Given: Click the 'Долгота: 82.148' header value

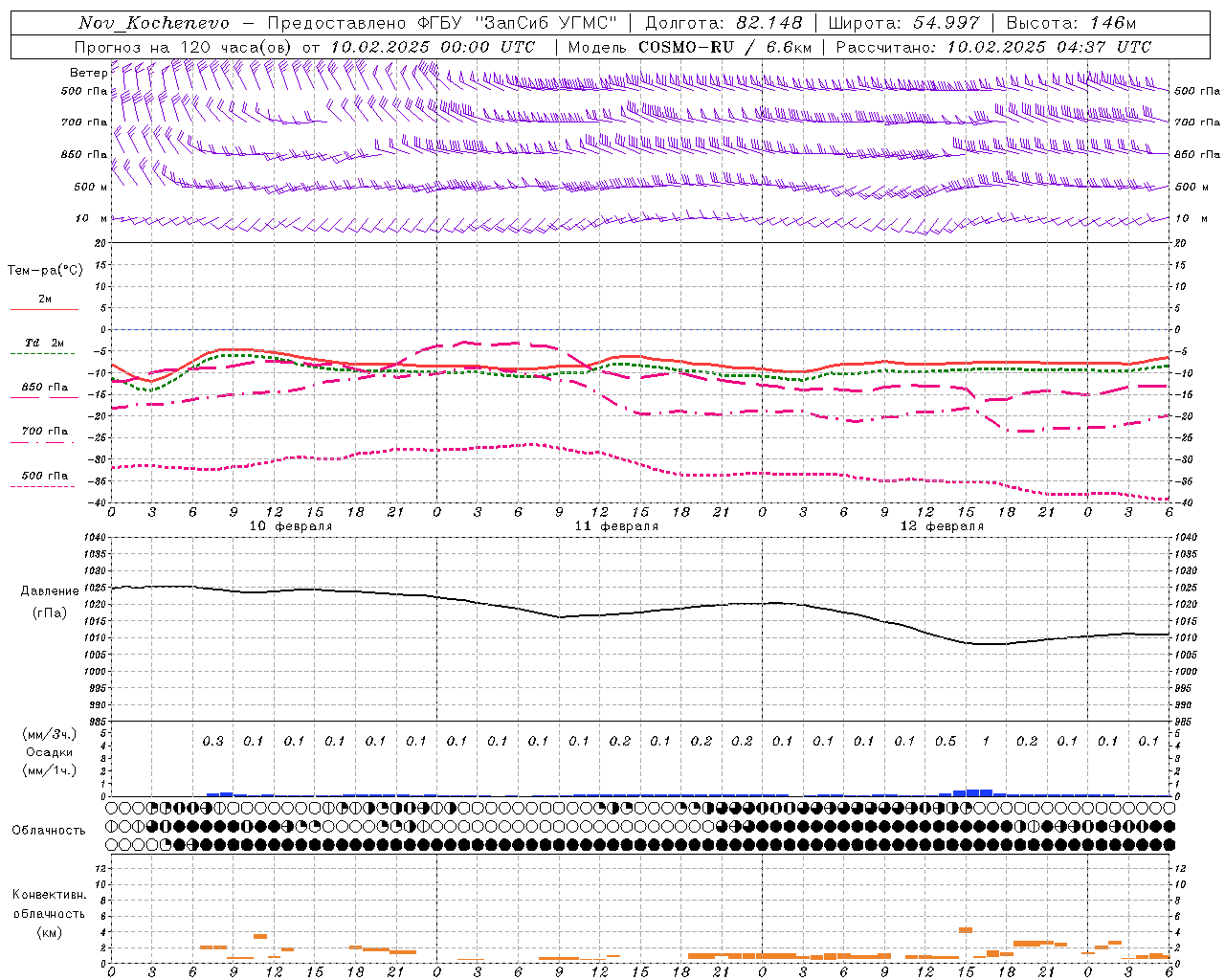Looking at the screenshot, I should point(724,23).
